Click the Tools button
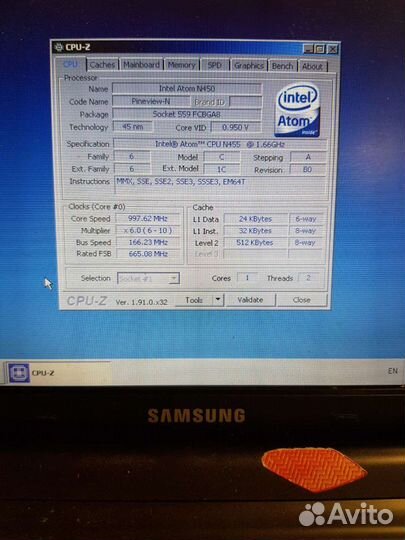 pyautogui.click(x=194, y=300)
